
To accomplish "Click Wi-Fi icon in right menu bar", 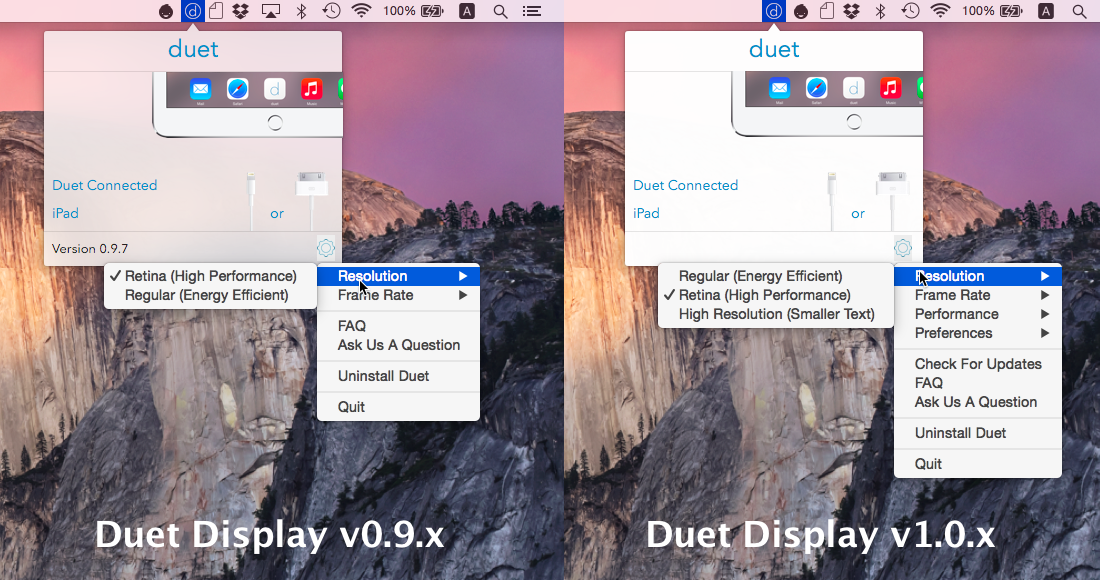I will click(x=941, y=11).
